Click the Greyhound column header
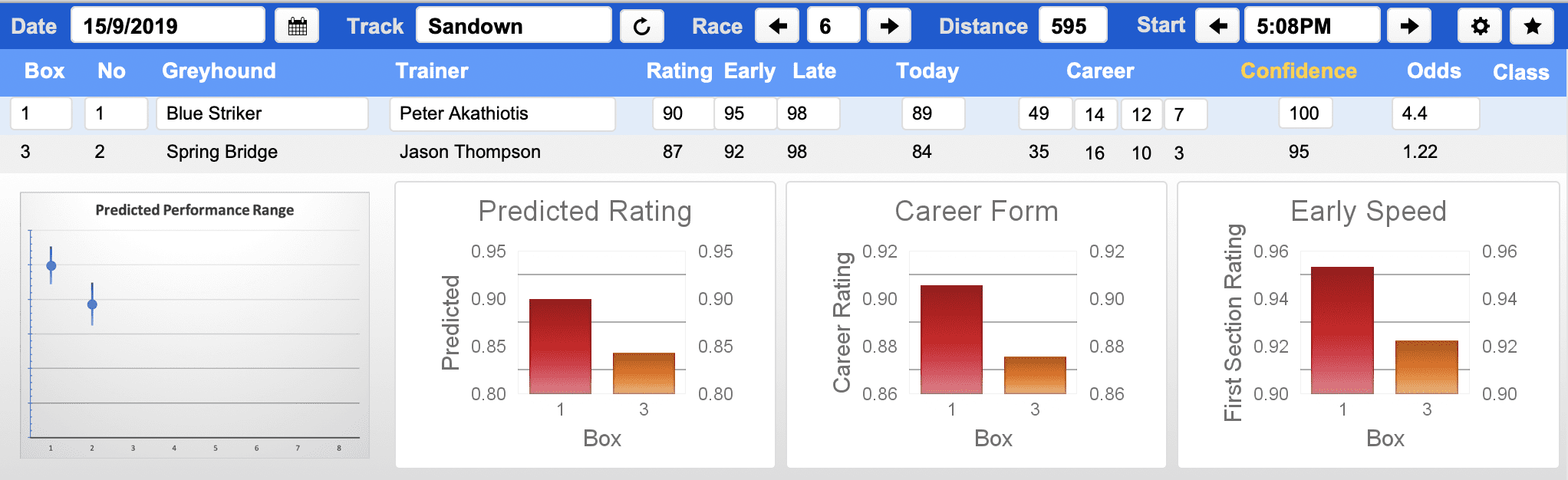This screenshot has height=480, width=1568. [219, 71]
